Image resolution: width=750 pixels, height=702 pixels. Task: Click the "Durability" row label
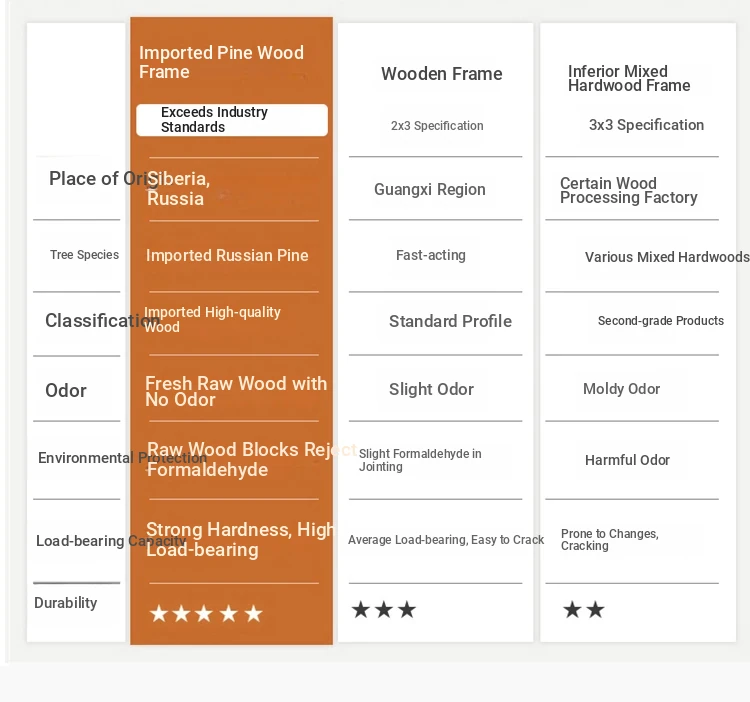(66, 603)
